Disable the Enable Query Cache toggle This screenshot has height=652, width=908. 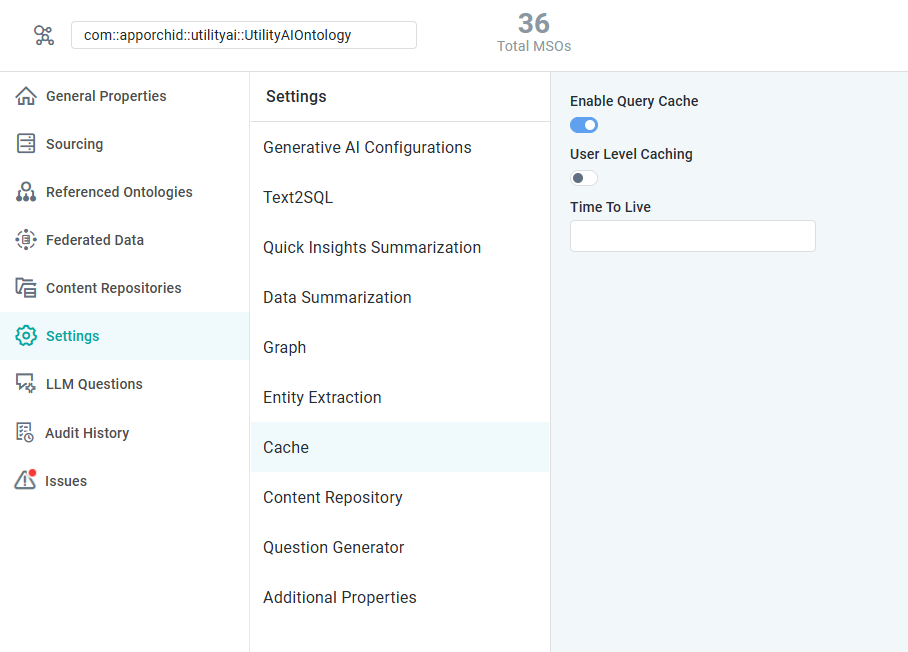point(584,125)
